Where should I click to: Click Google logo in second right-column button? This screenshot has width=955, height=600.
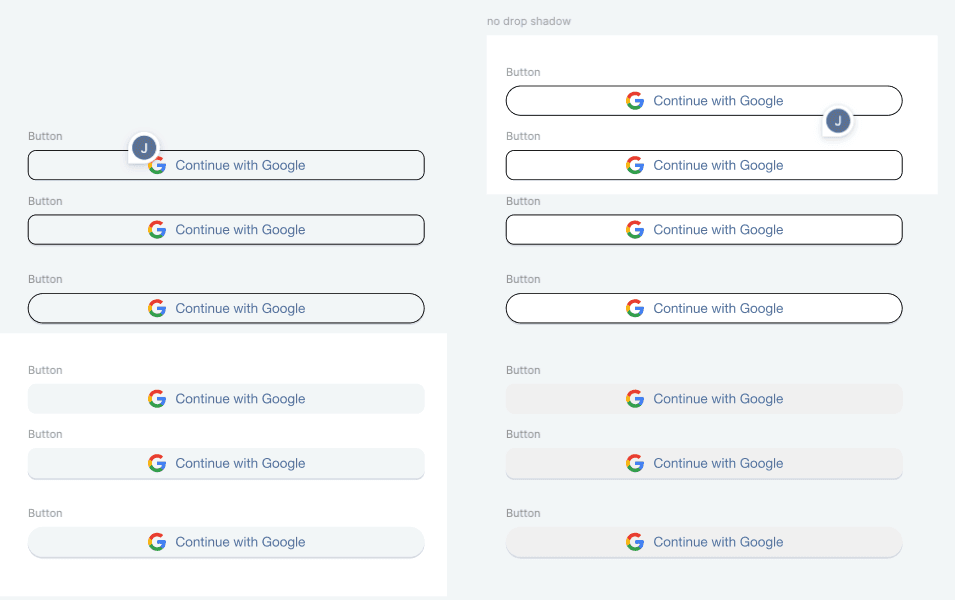[x=635, y=165]
